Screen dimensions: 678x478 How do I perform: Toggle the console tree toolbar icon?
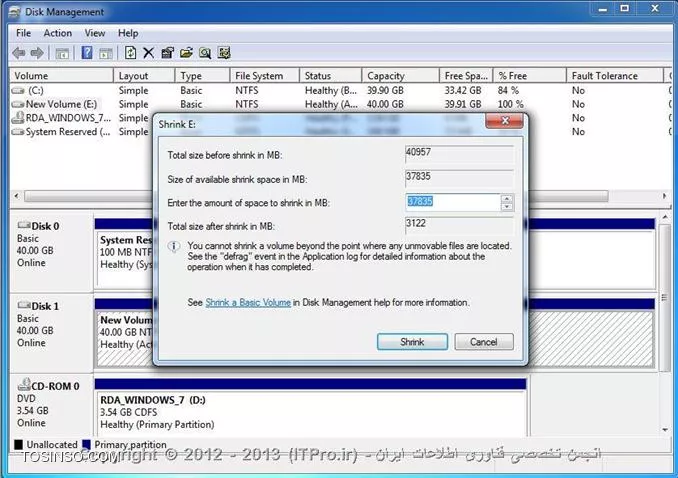[x=62, y=54]
